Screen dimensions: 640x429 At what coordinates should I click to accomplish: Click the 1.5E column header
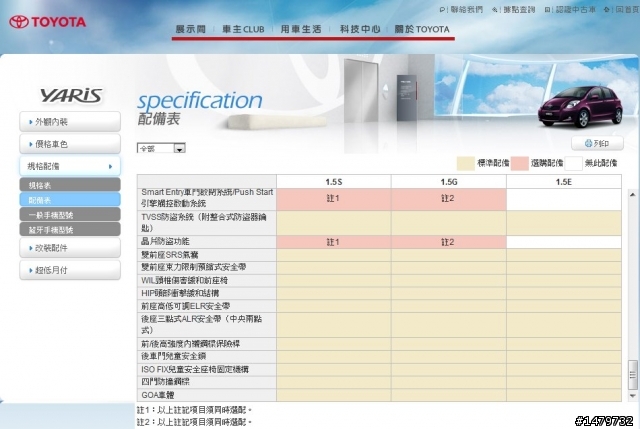click(564, 182)
